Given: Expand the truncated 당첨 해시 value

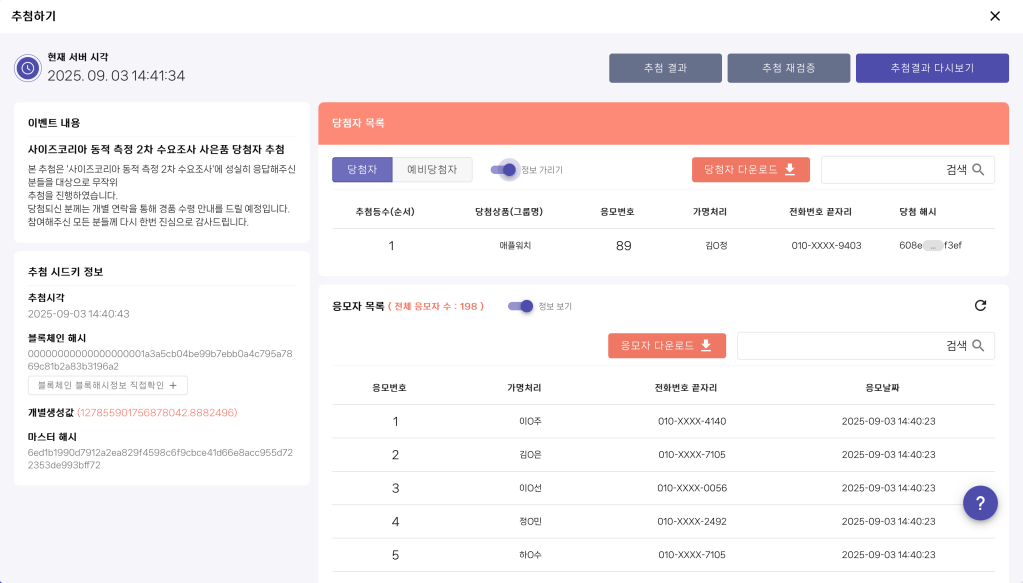Looking at the screenshot, I should point(933,246).
